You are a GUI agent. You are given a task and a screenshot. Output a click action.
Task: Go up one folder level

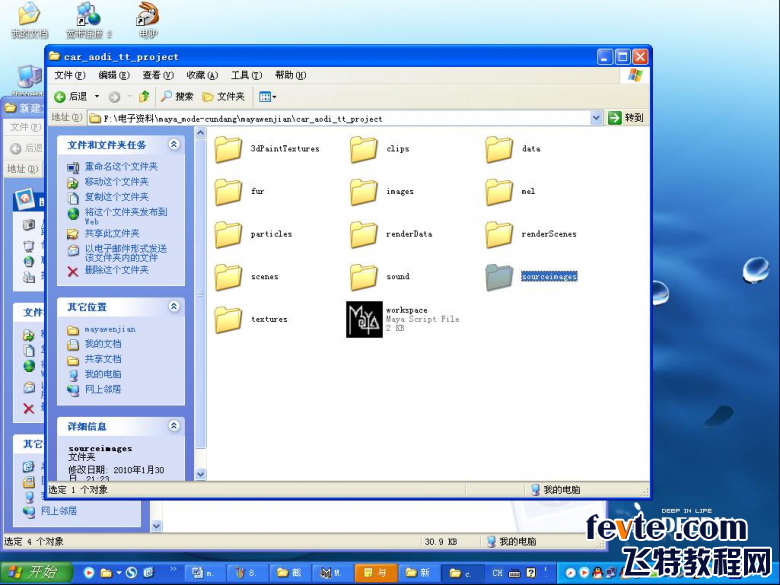pos(144,96)
